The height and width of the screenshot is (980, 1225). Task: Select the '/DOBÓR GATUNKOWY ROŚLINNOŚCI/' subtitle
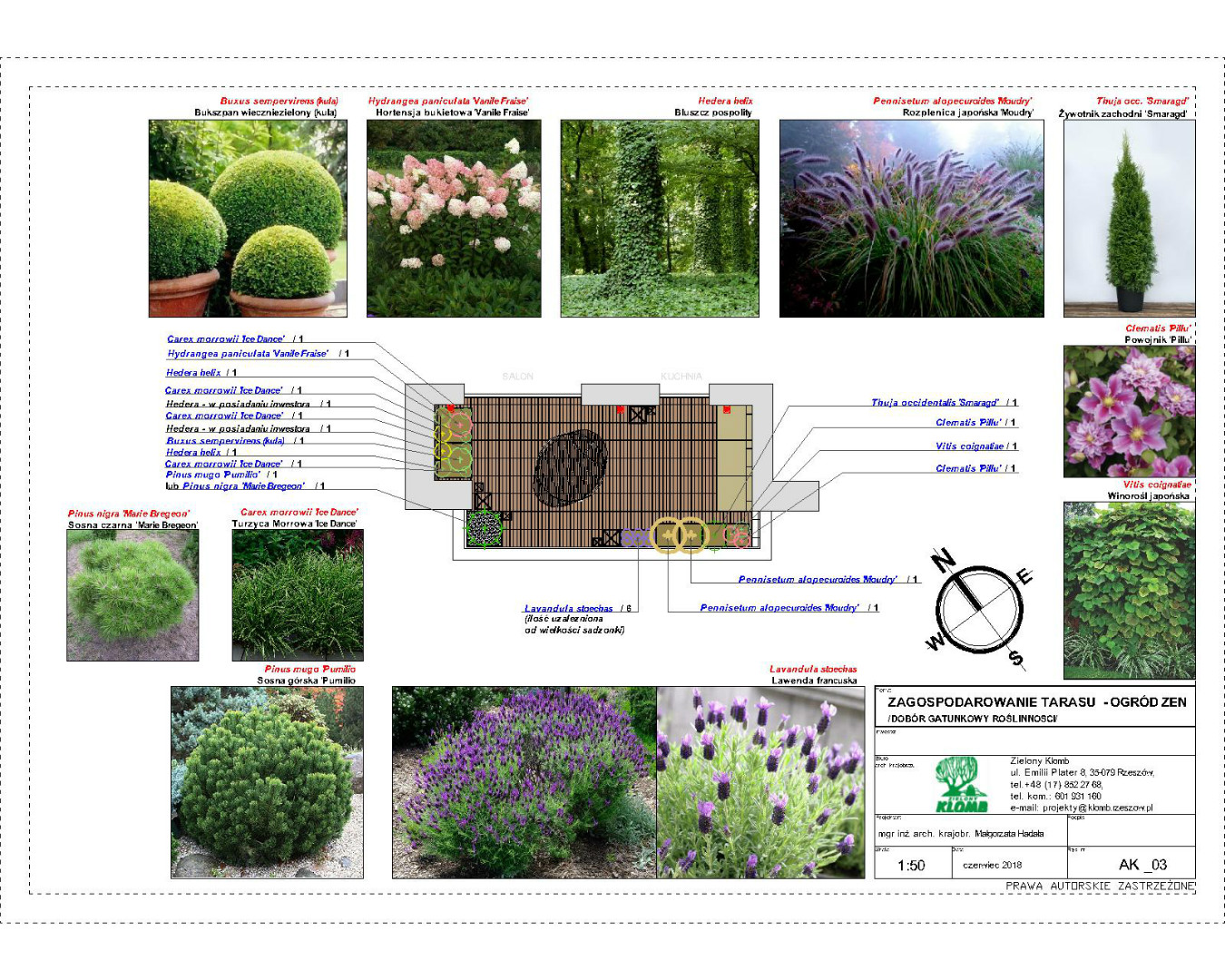(x=972, y=719)
